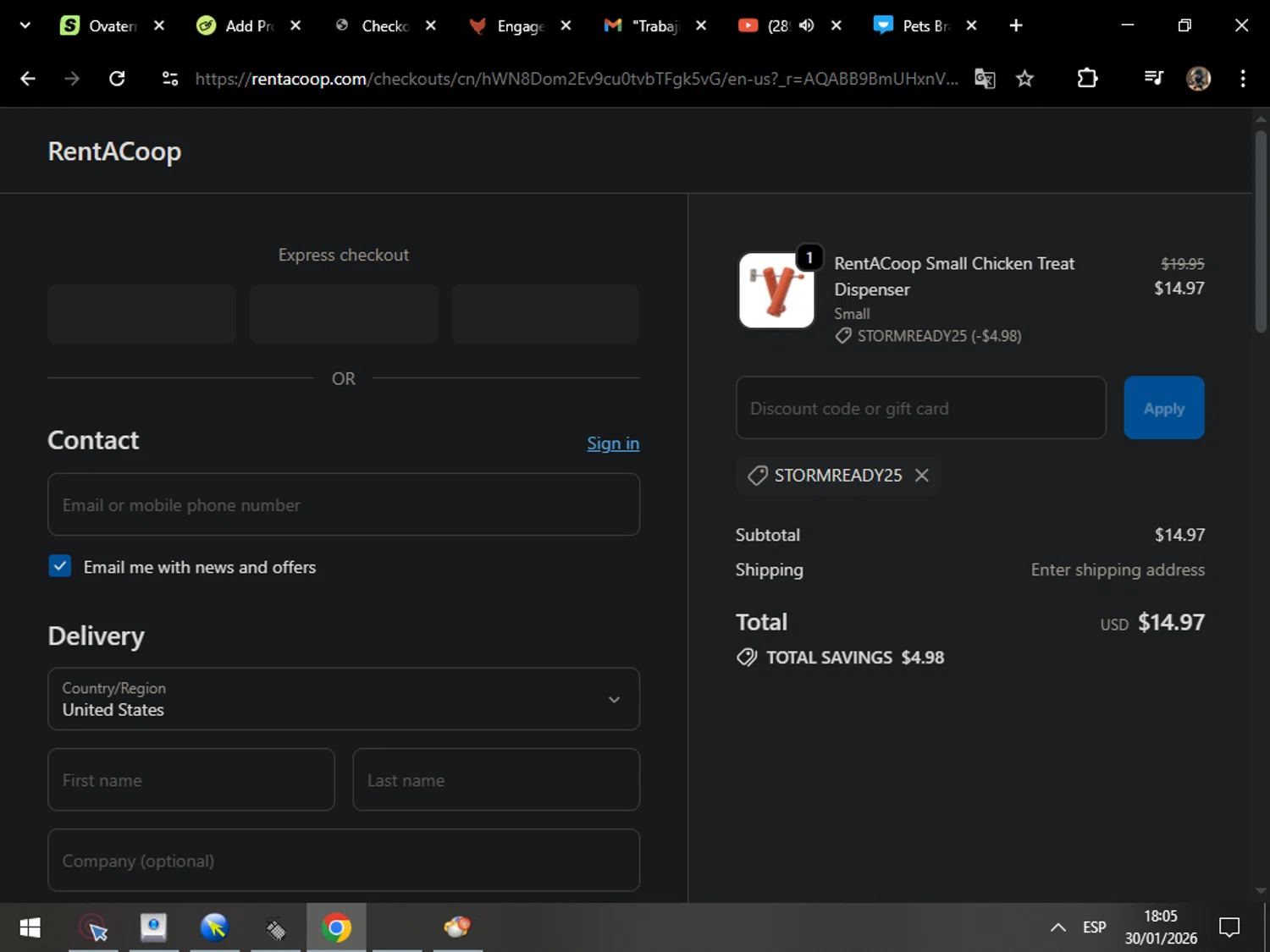Open Chrome from the taskbar

tap(336, 928)
